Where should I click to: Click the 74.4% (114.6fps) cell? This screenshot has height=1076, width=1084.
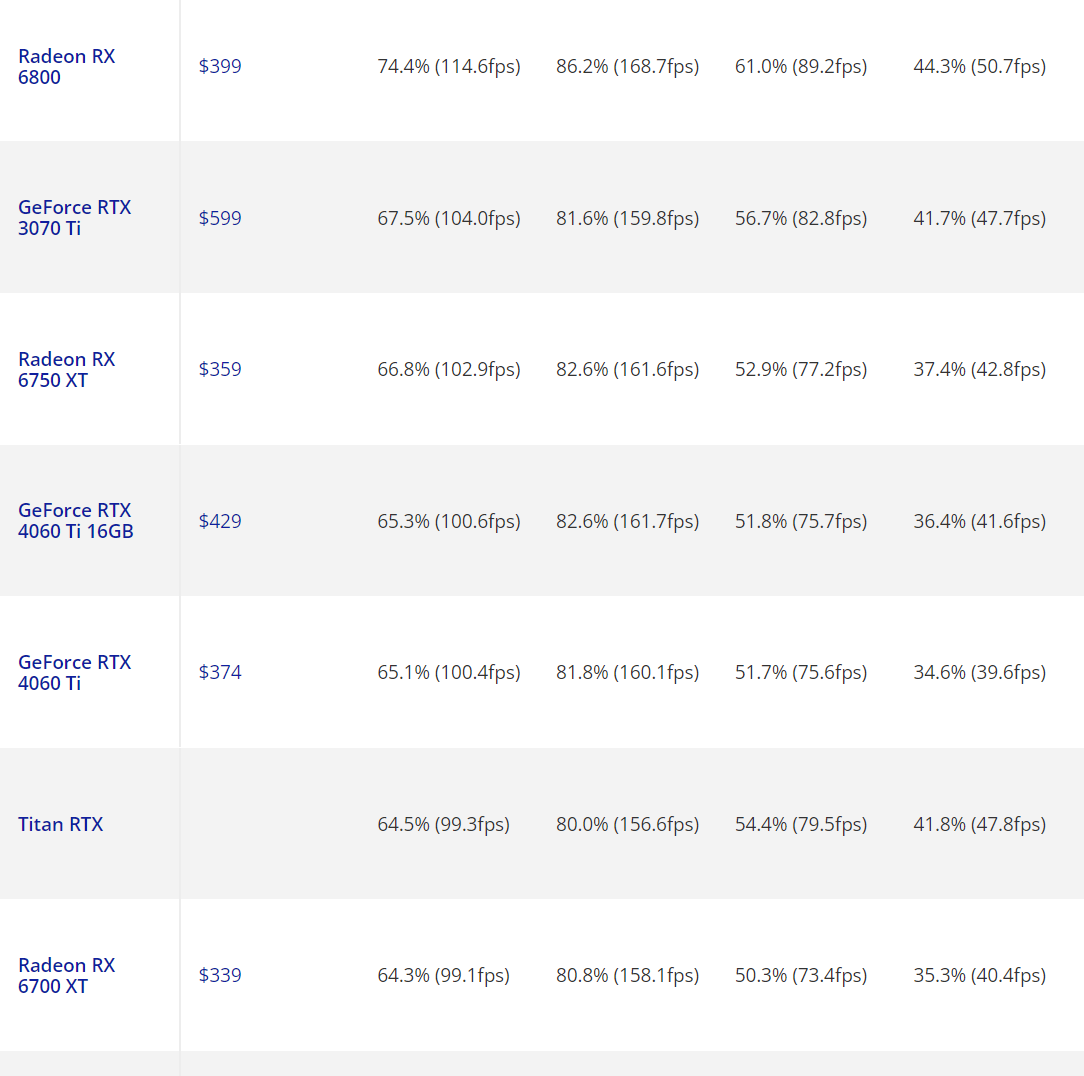[449, 67]
